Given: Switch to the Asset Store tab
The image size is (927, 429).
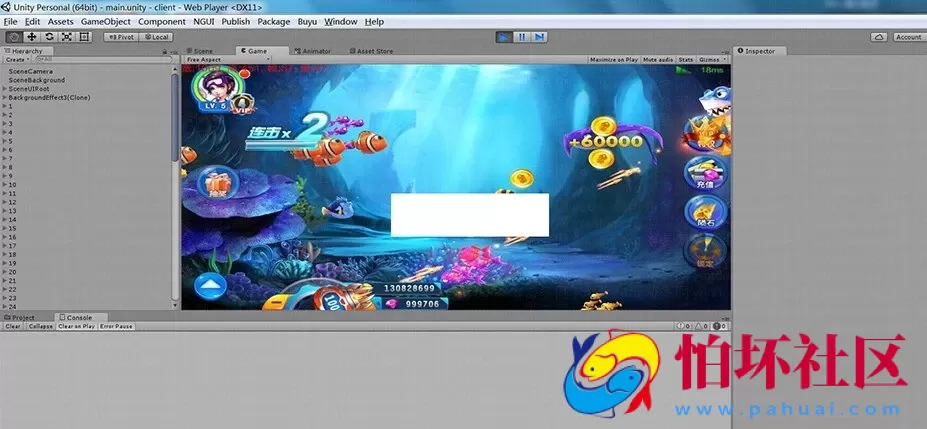Looking at the screenshot, I should (371, 51).
